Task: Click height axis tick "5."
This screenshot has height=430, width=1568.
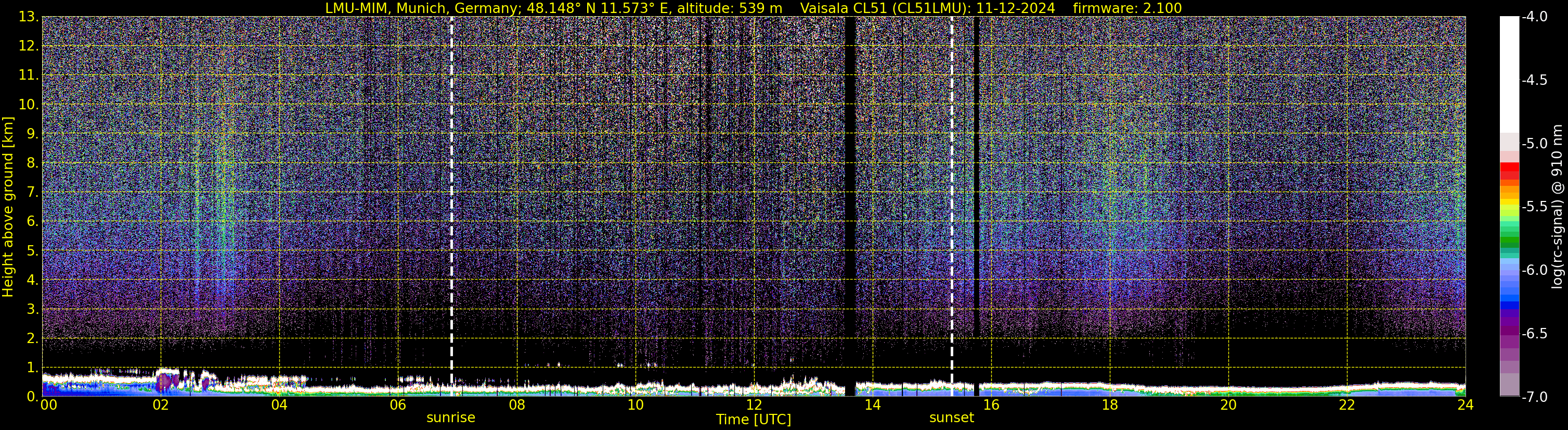Action: point(33,251)
